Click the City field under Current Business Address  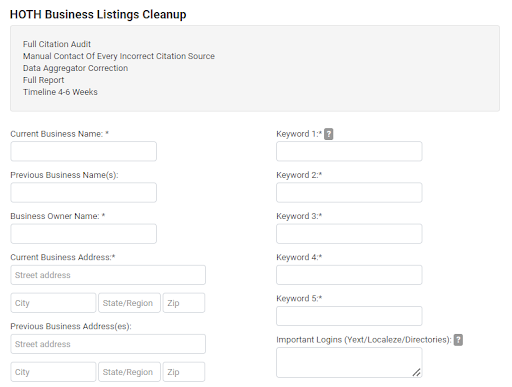point(53,303)
